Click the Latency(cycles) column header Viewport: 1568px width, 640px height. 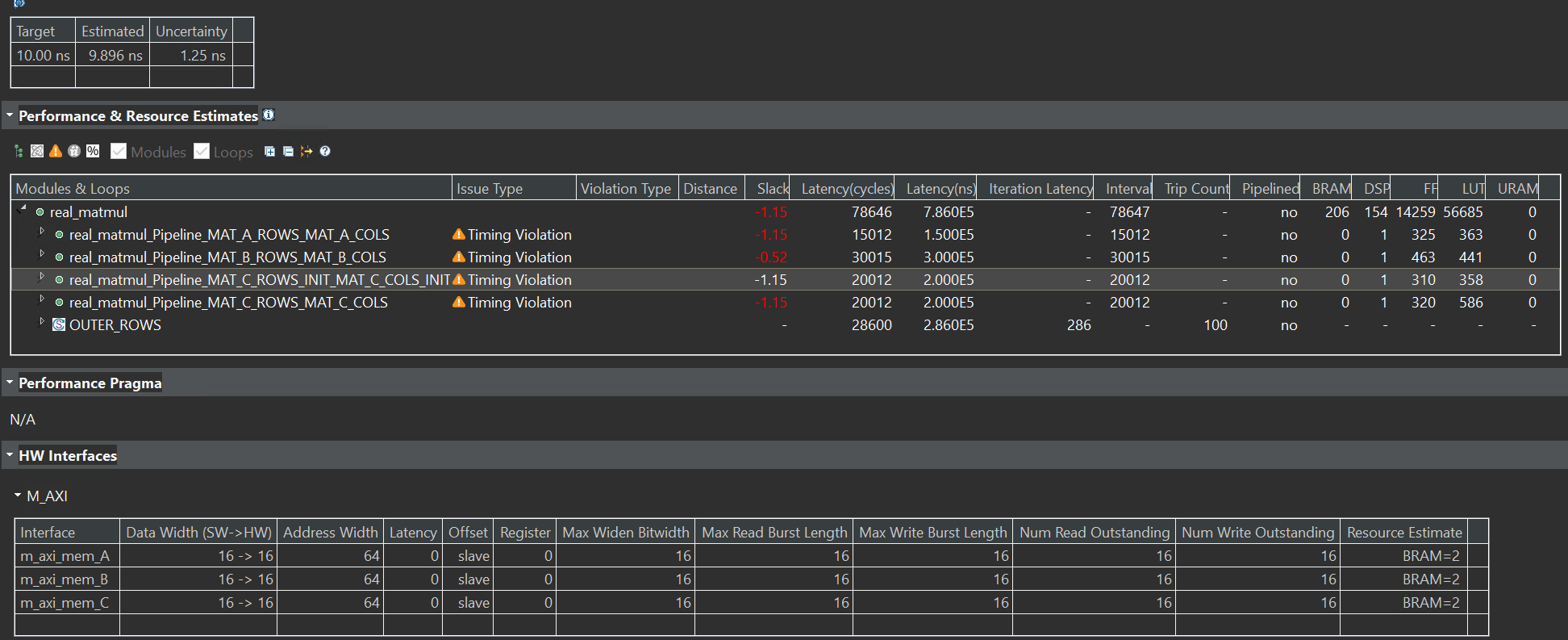click(843, 188)
